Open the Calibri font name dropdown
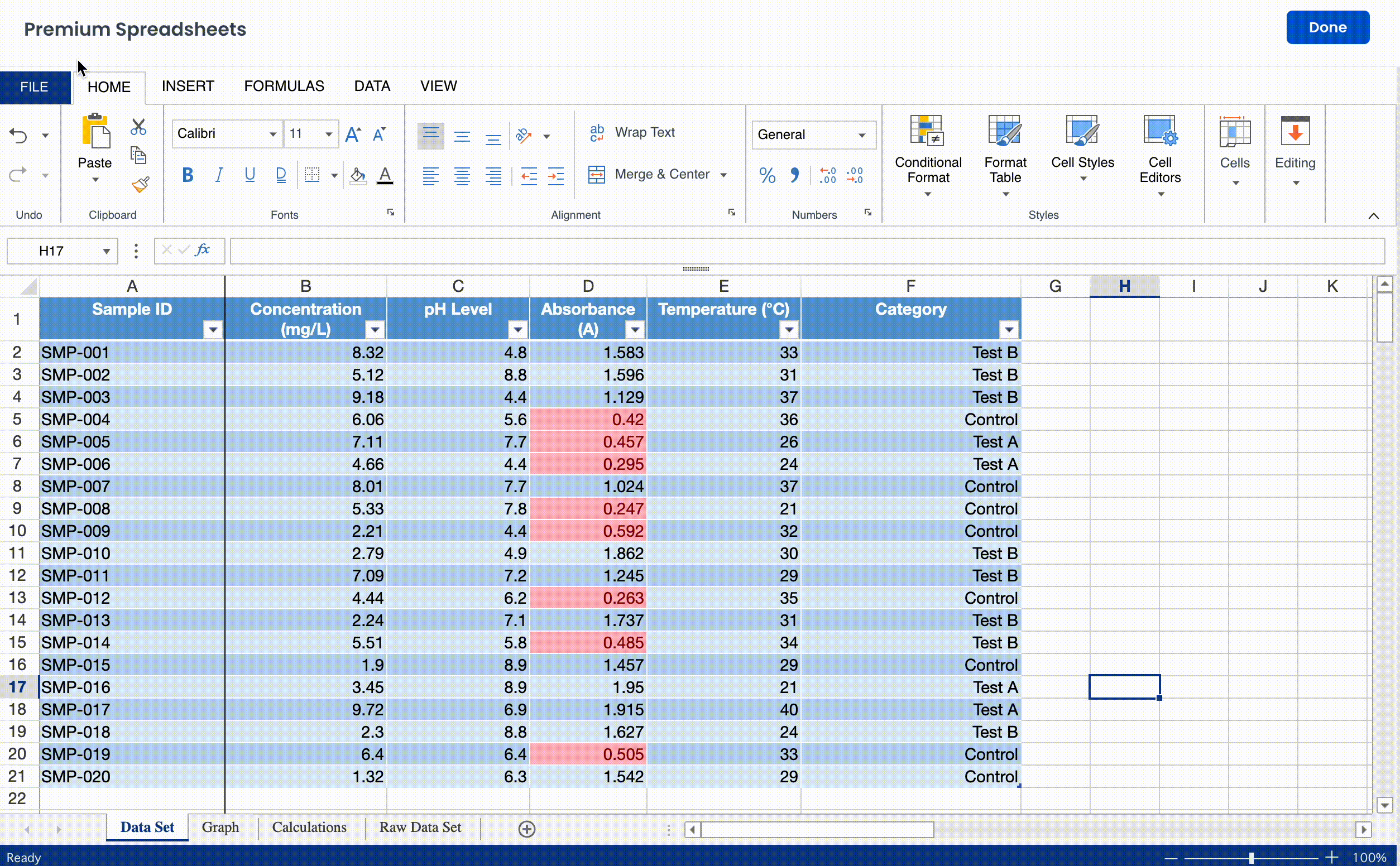 [272, 134]
